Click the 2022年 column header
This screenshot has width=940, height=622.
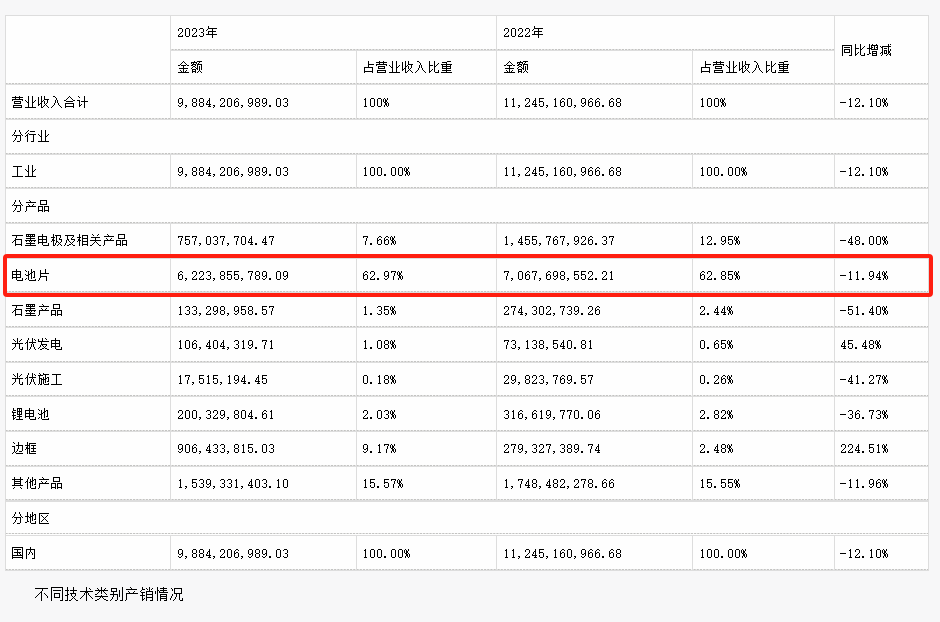pyautogui.click(x=524, y=33)
